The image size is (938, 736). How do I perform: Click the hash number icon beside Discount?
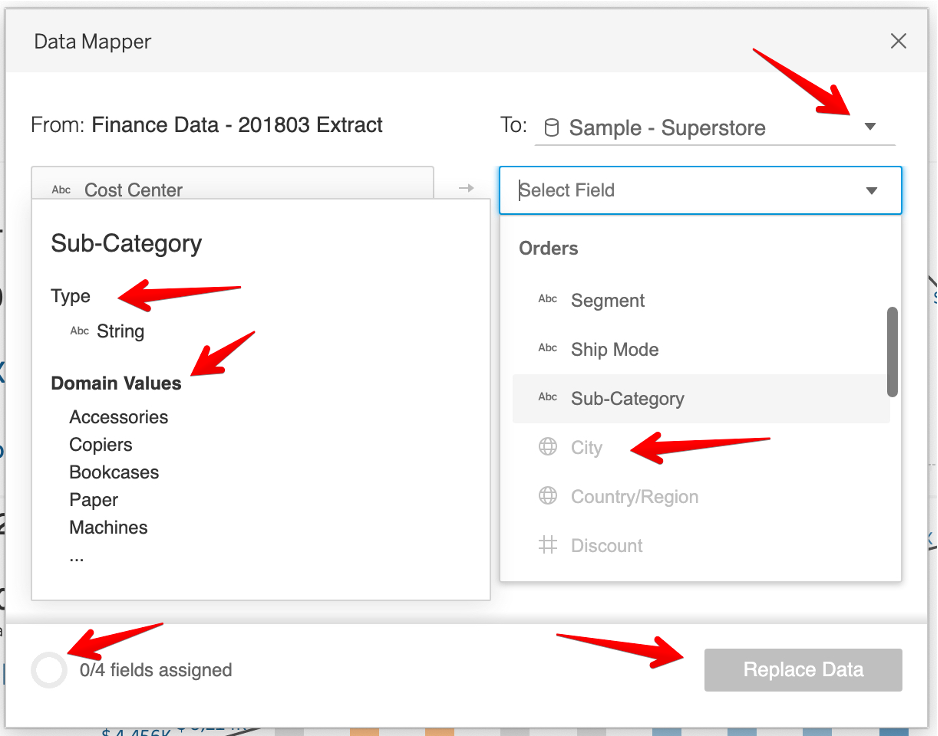click(x=547, y=545)
